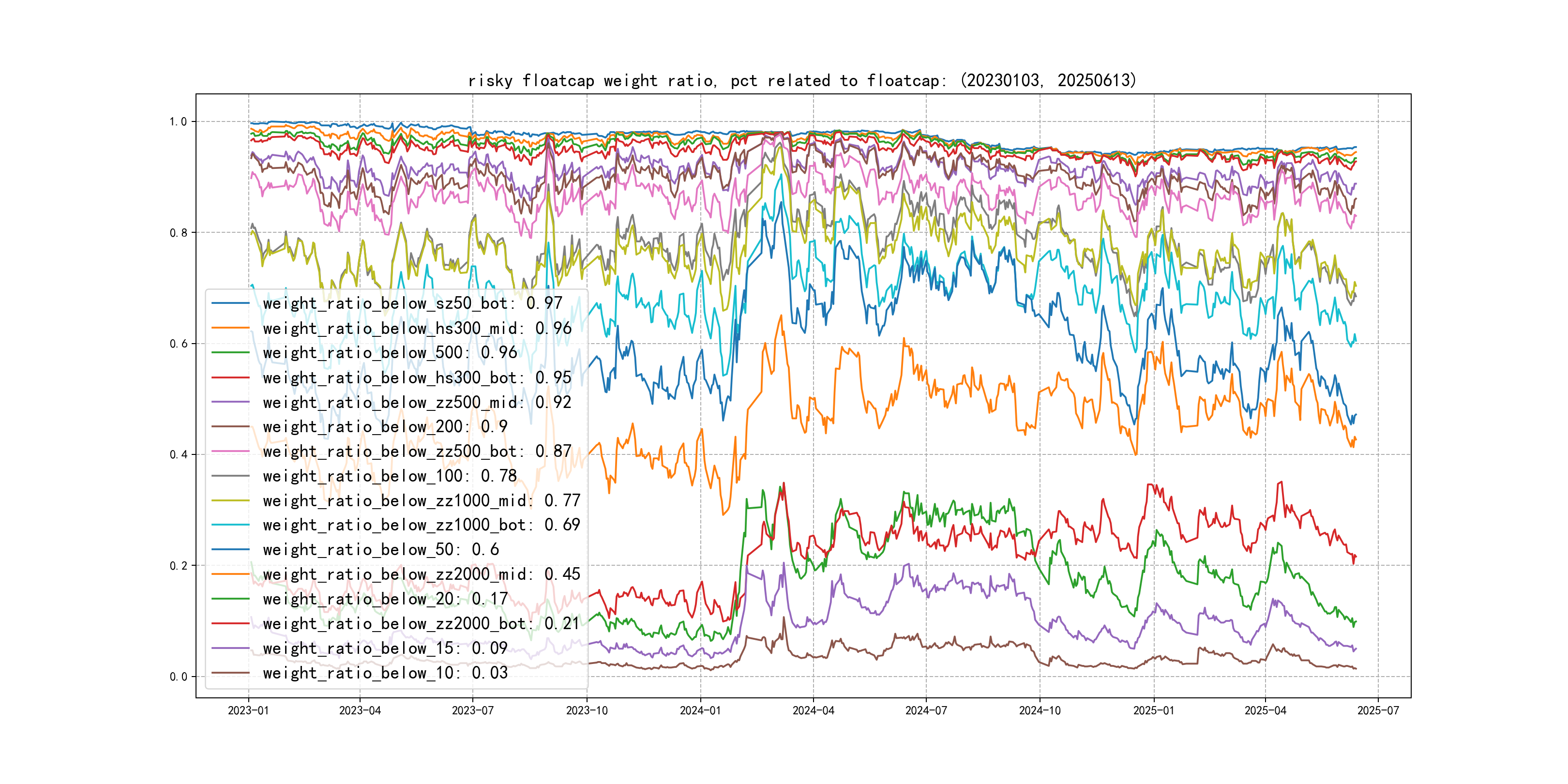
Task: Click the weight_ratio_below_hs300_mid legend label
Action: (x=417, y=328)
